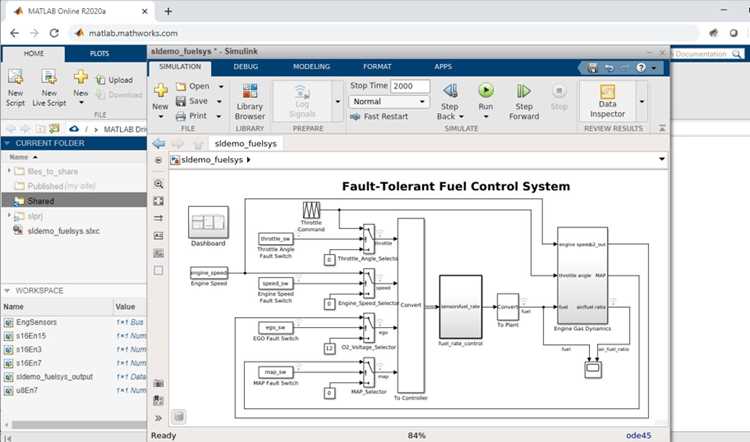The image size is (750, 442).
Task: Switch to the Apps tab
Action: tap(443, 67)
